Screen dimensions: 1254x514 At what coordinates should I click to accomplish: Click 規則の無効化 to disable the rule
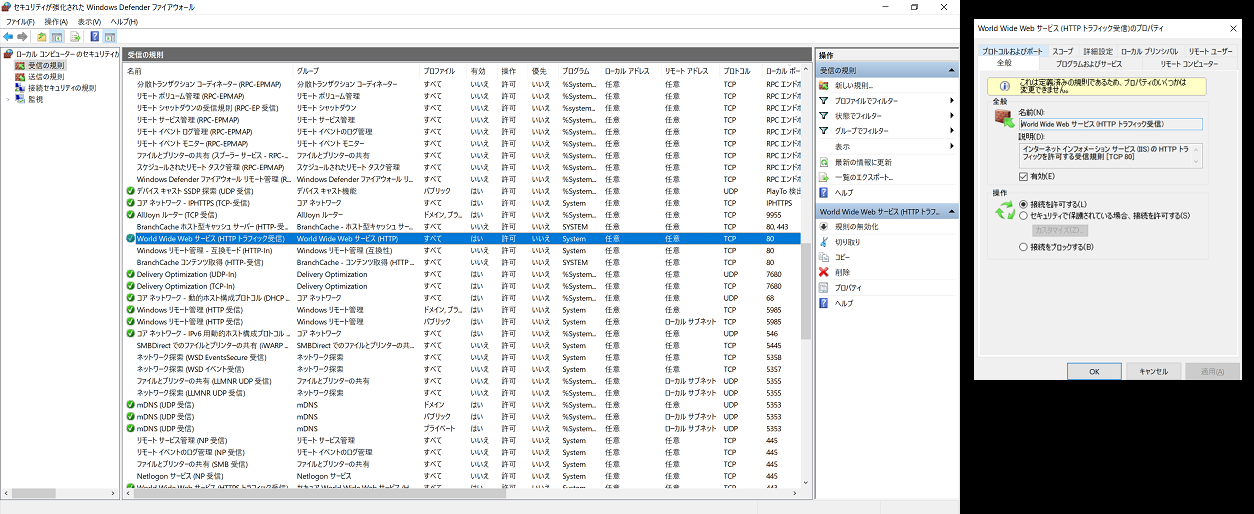[855, 227]
